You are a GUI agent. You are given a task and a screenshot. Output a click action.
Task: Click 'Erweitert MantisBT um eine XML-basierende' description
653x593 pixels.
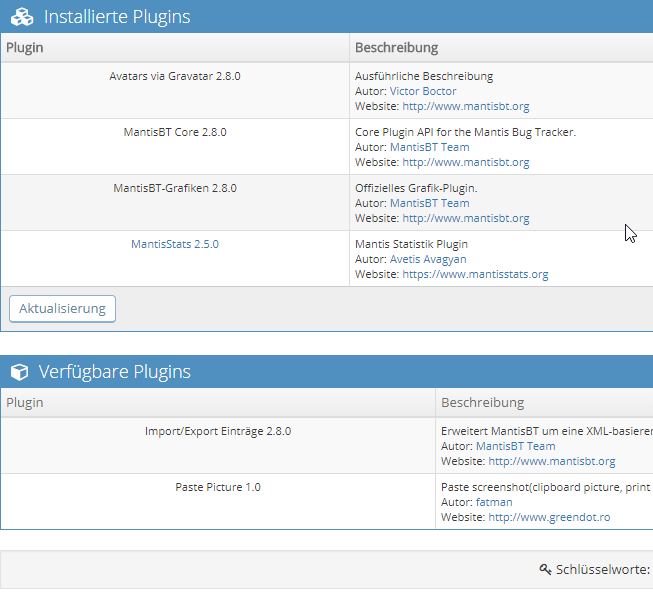[x=547, y=431]
